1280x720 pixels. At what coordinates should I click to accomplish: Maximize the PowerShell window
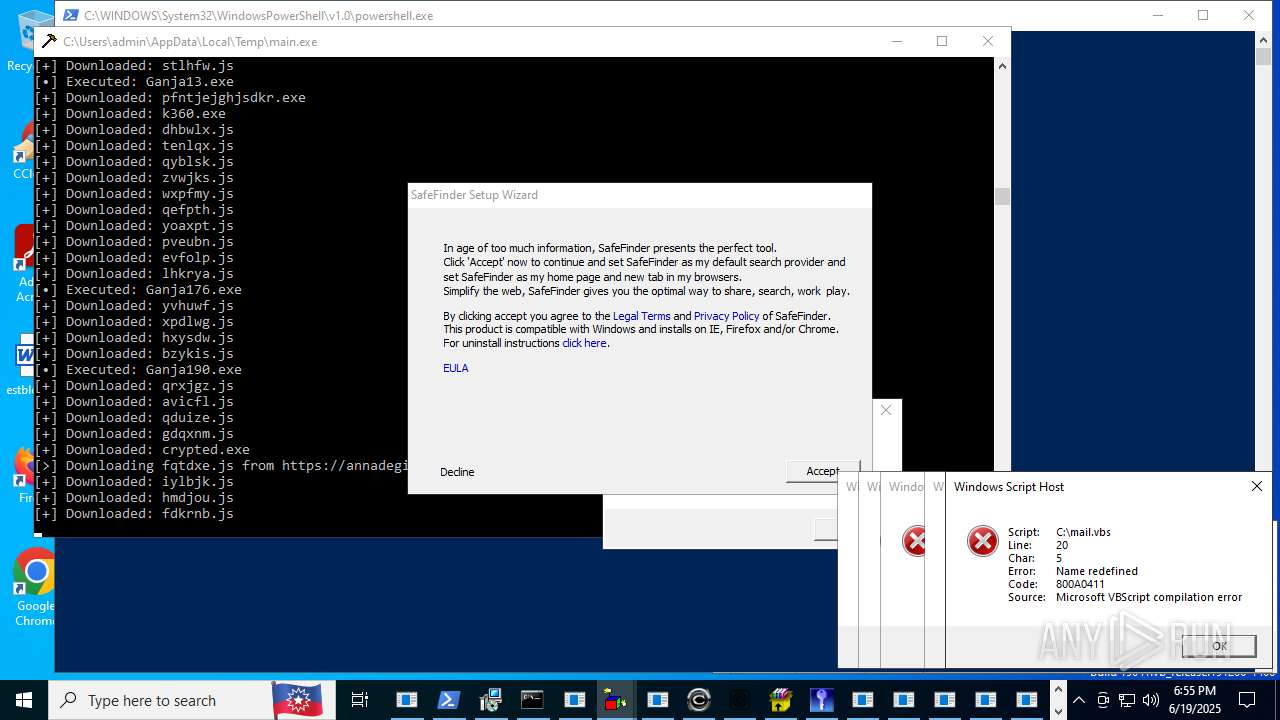(1203, 15)
